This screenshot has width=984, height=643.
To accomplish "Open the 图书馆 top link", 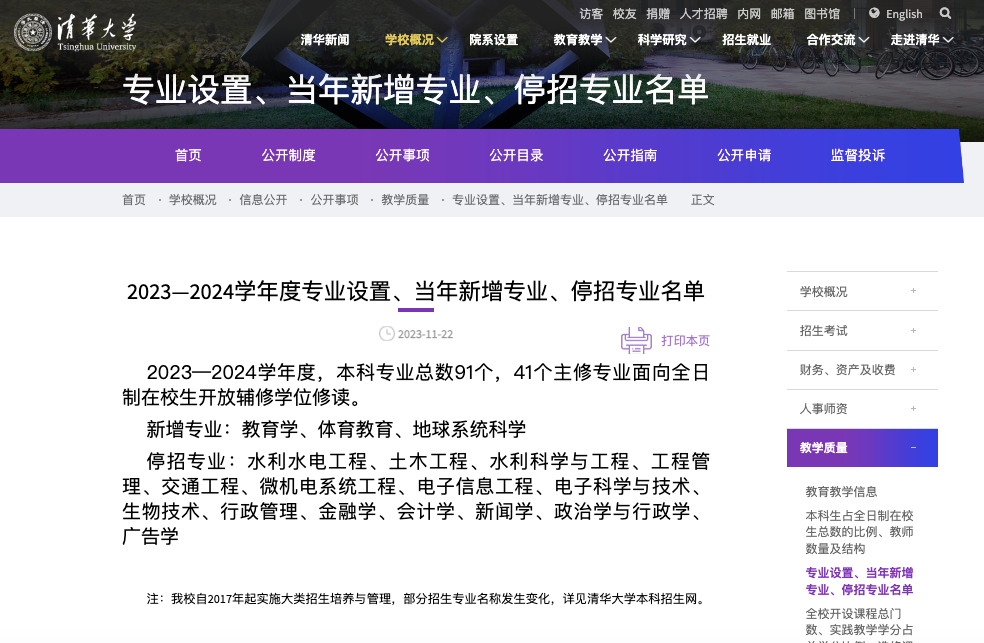I will point(821,14).
